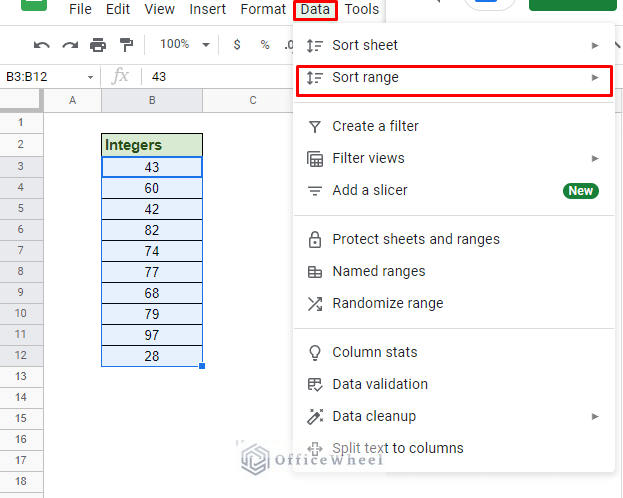Viewport: 623px width, 498px height.
Task: Choose Filter views entry
Action: (454, 159)
